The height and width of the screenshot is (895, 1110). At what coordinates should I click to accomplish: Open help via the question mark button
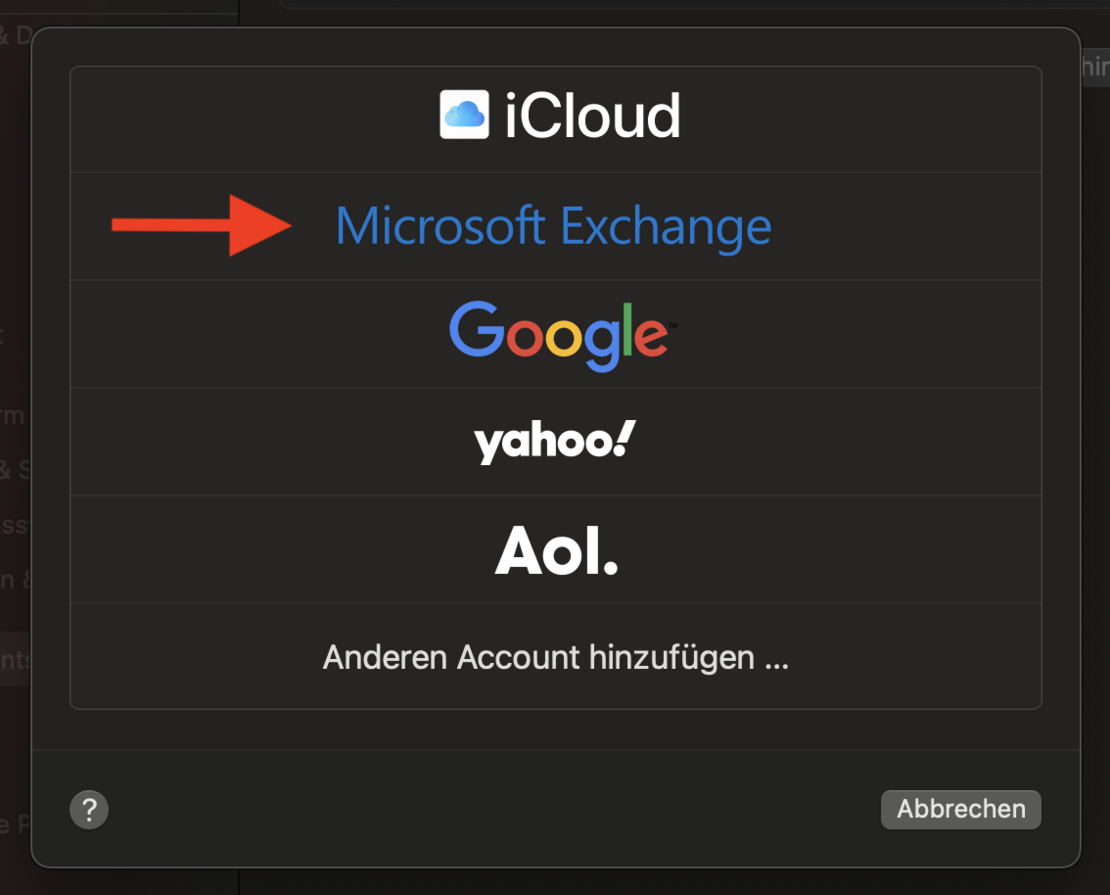point(89,809)
